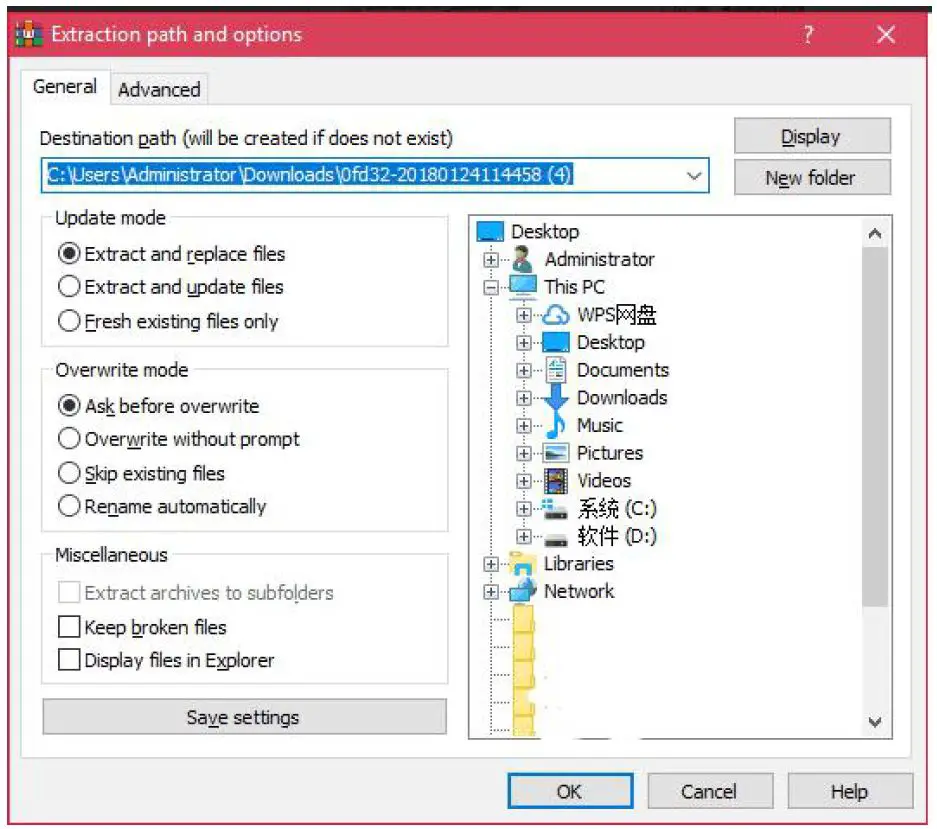
Task: Enable Keep broken files checkbox
Action: pos(69,627)
